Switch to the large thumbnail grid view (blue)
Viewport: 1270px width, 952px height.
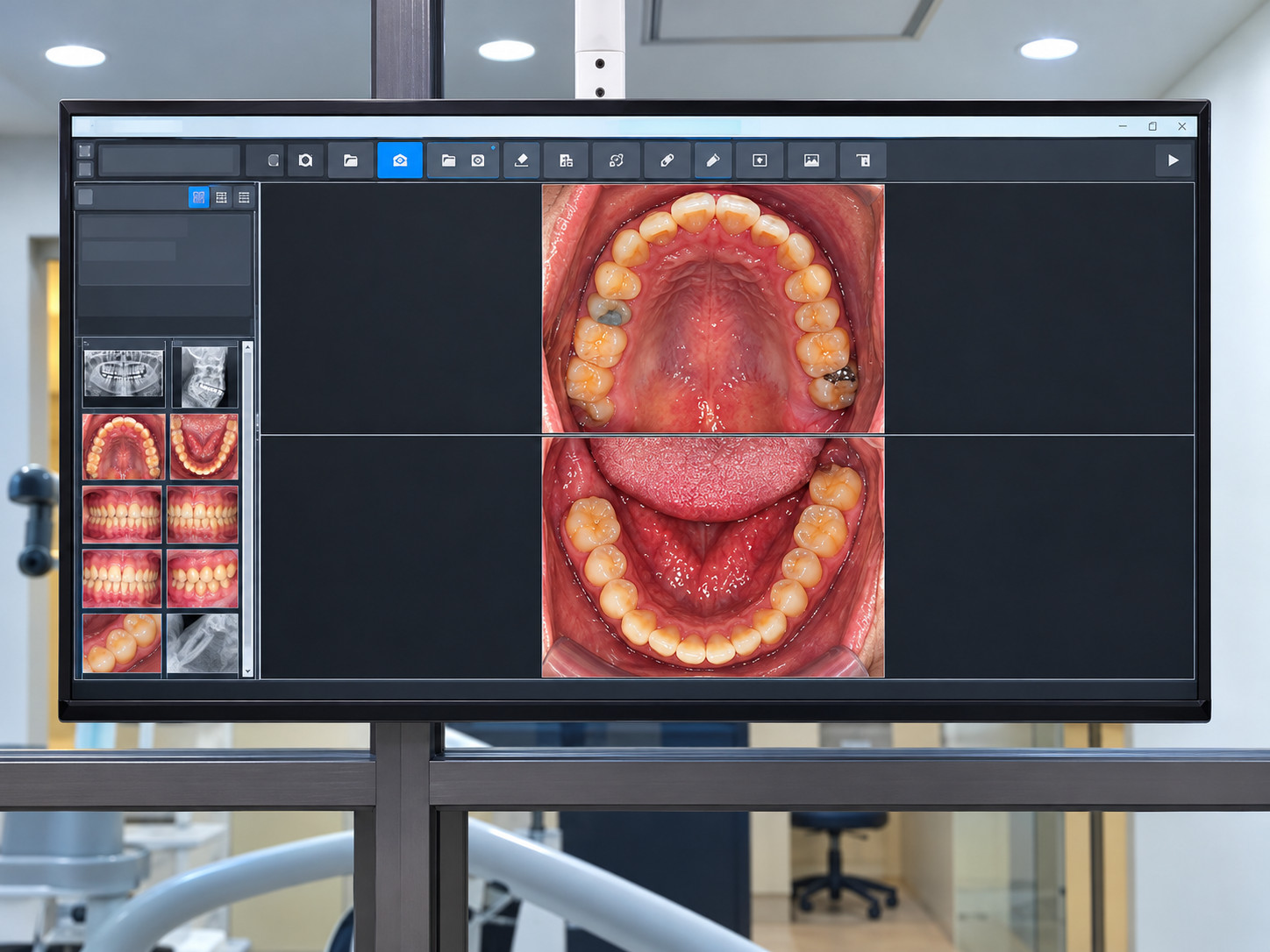tap(199, 197)
